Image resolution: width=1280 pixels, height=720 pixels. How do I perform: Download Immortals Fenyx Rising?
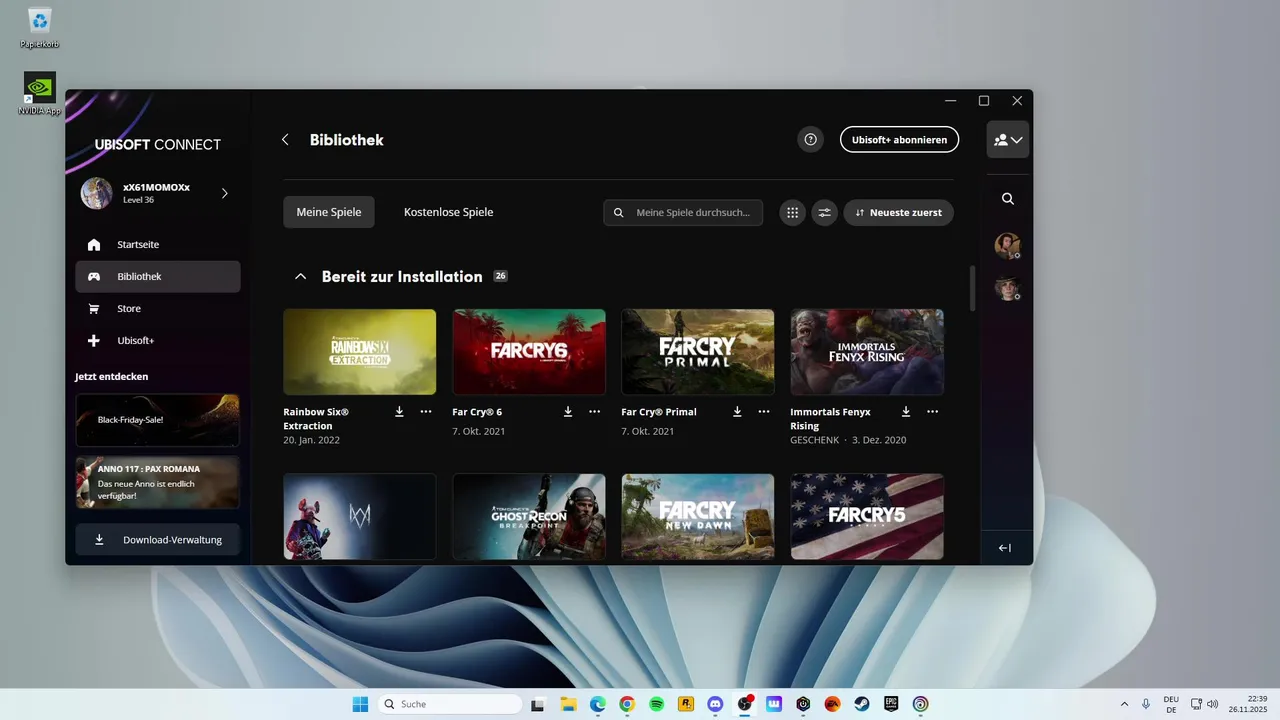pos(906,412)
